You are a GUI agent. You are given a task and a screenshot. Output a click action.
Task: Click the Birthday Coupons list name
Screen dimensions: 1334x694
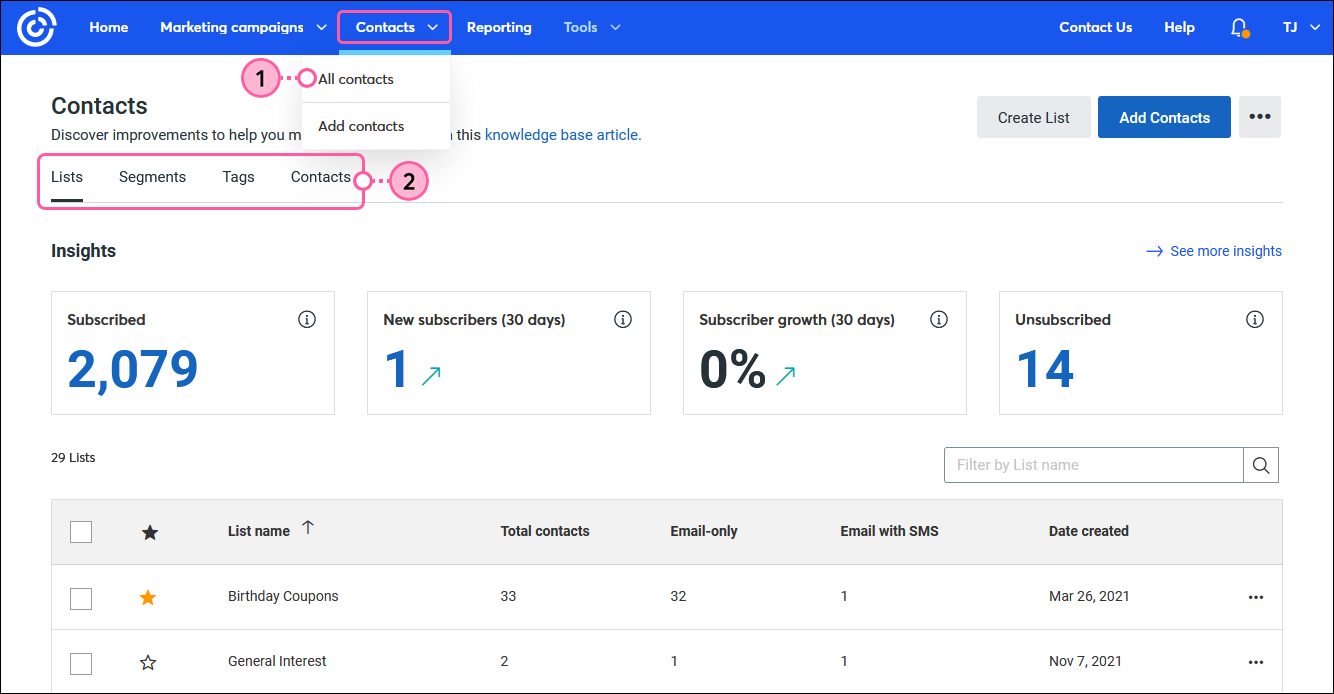coord(283,596)
